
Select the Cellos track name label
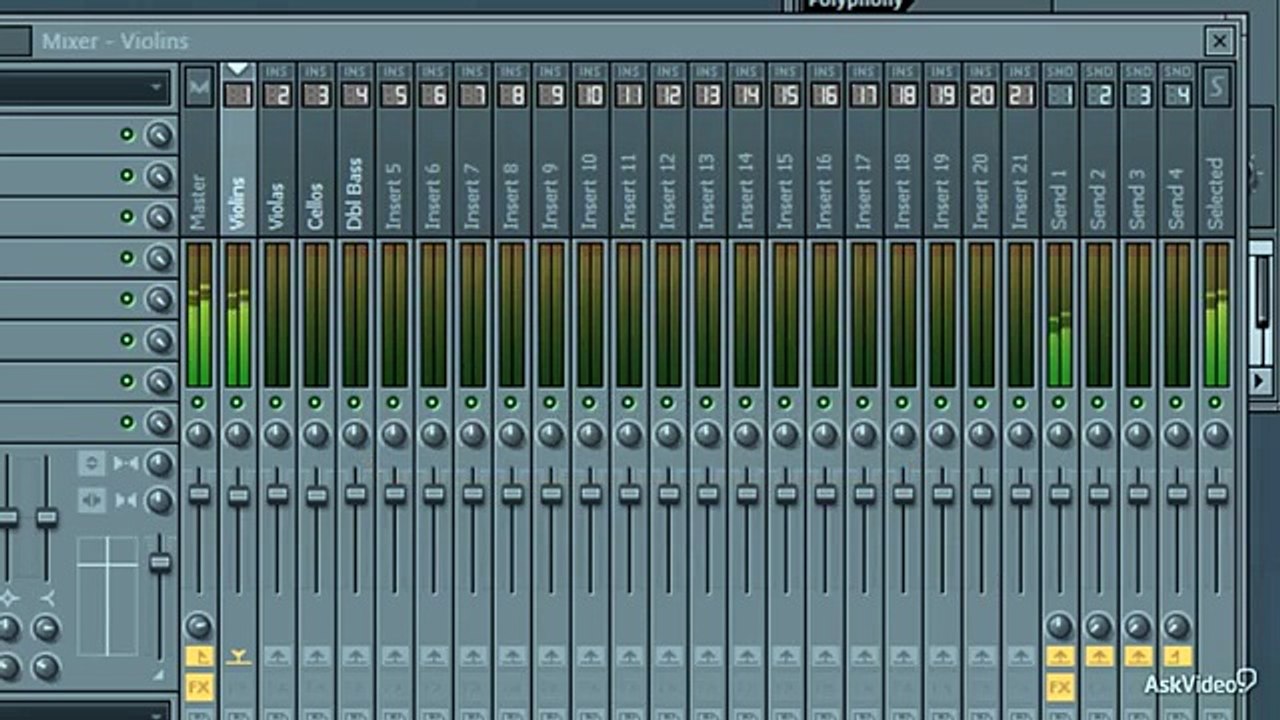pos(316,206)
